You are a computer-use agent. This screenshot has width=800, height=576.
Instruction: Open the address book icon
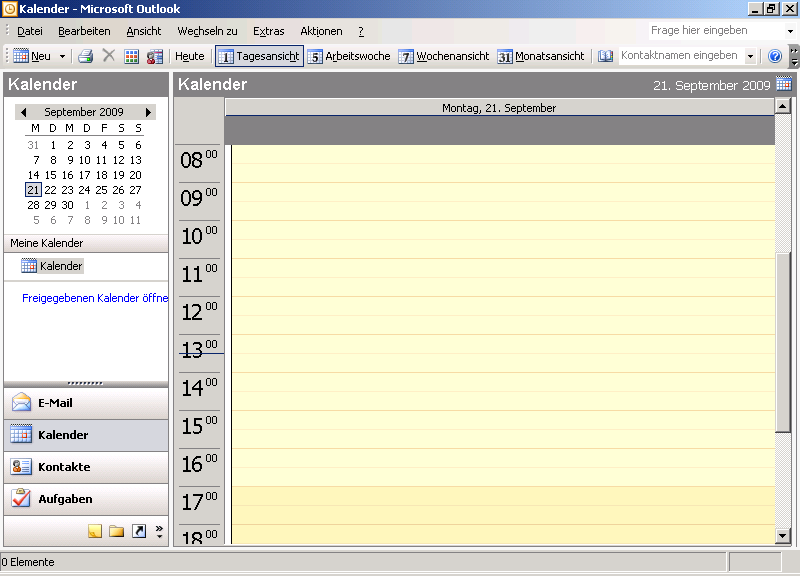coord(605,57)
